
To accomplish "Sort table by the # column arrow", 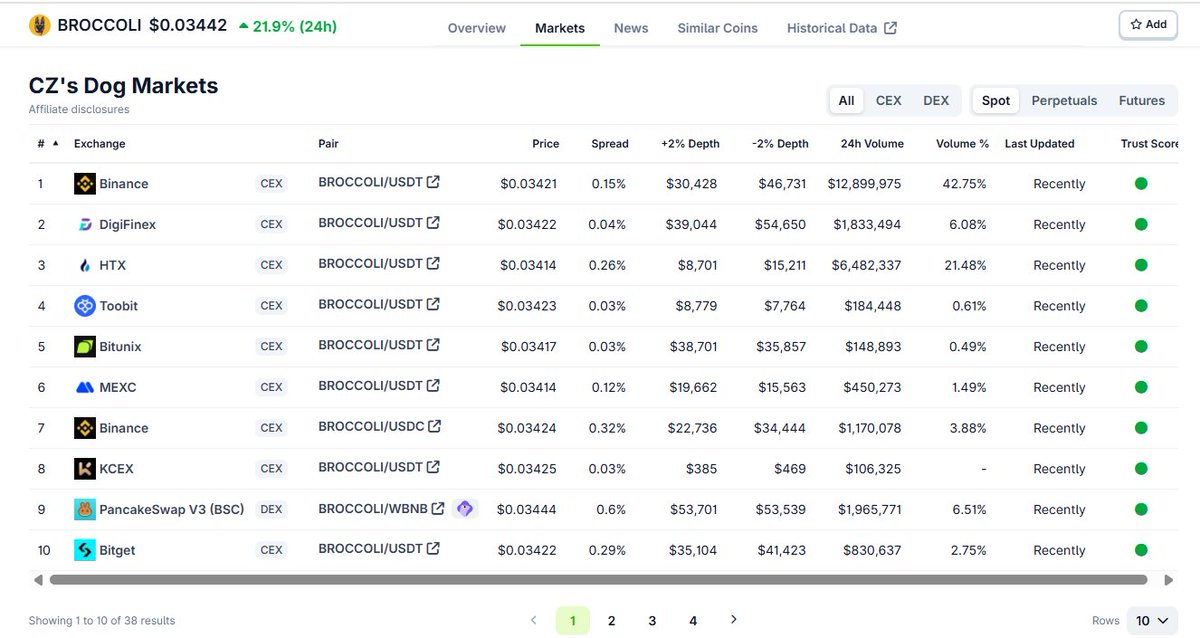I will point(55,143).
